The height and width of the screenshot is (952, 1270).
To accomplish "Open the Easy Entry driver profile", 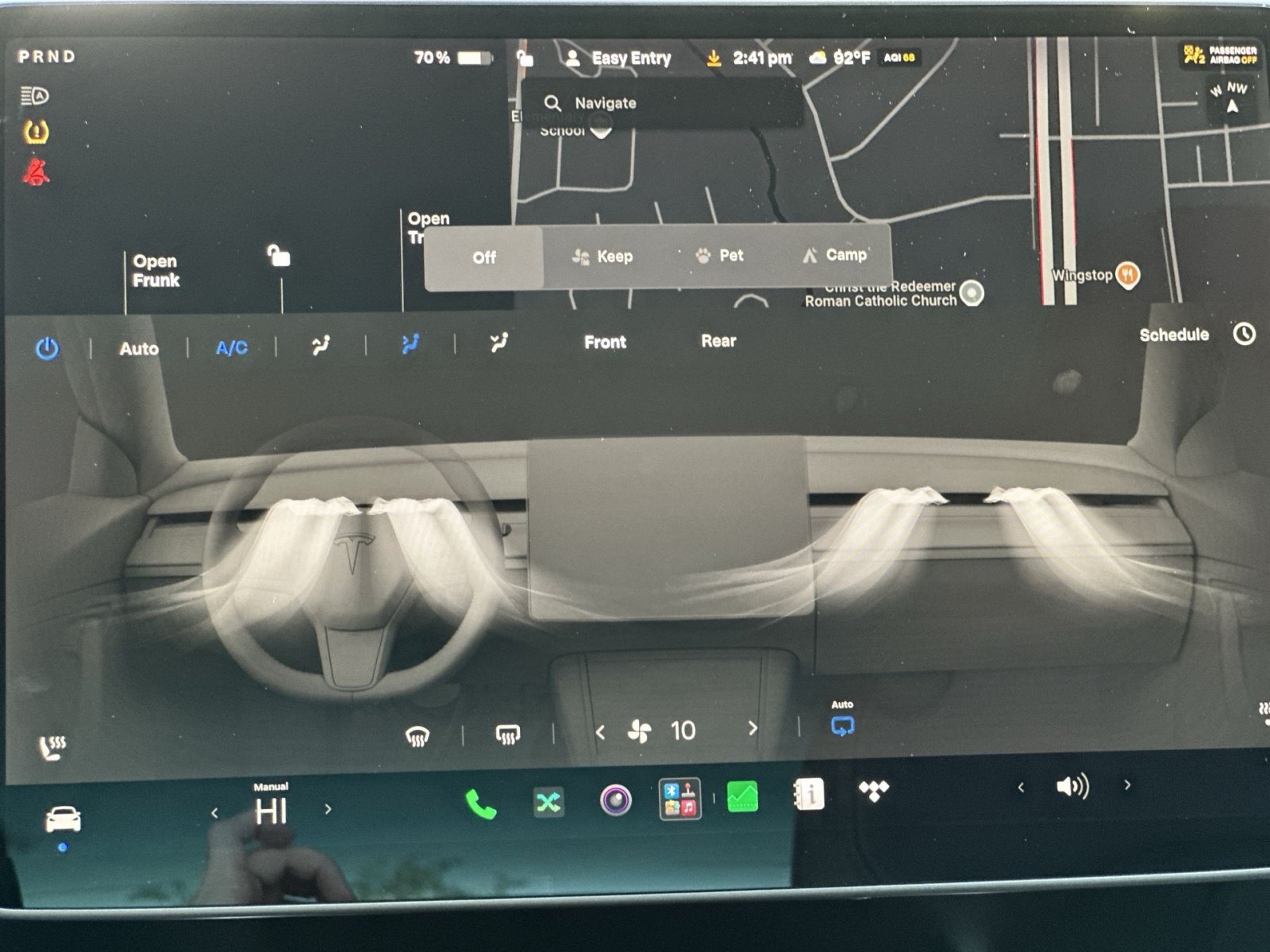I will tap(618, 58).
